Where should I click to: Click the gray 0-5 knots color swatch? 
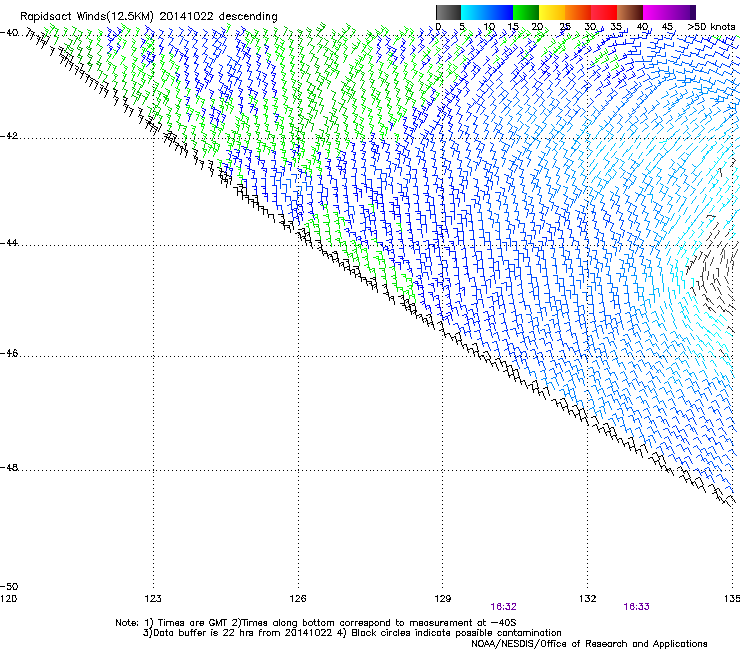448,12
